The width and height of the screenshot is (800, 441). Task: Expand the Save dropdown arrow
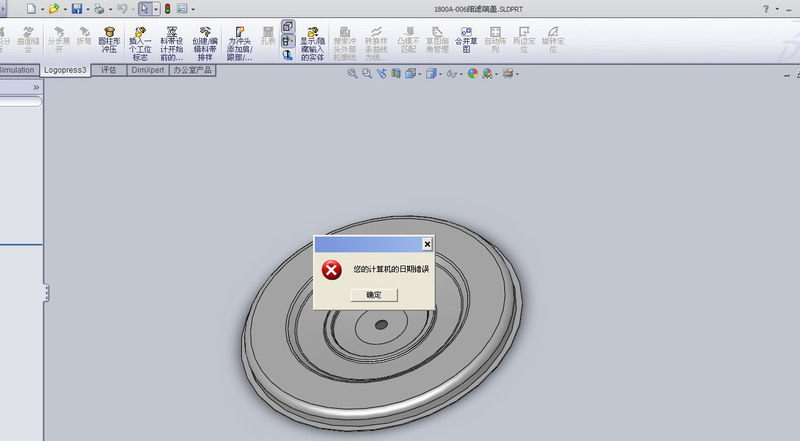point(88,9)
